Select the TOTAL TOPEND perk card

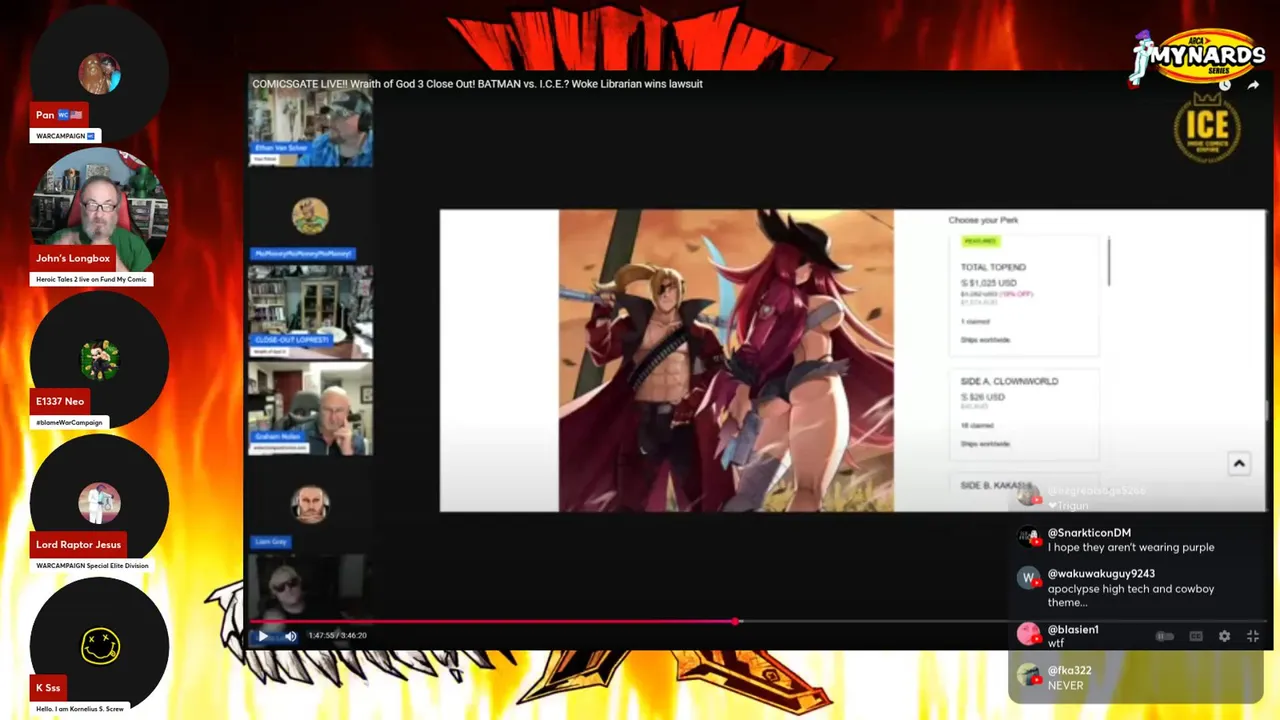tap(1026, 296)
